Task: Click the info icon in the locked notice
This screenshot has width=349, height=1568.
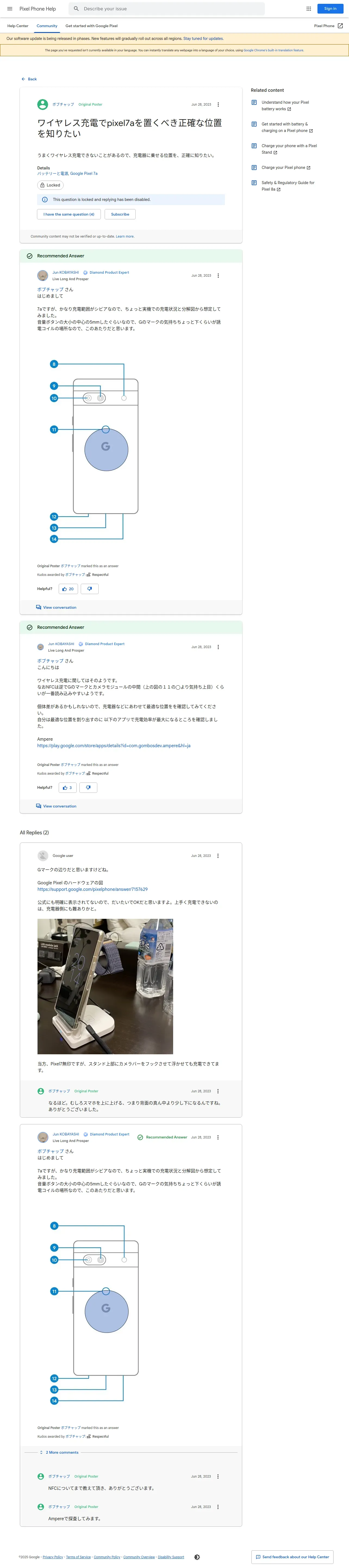Action: [x=45, y=200]
